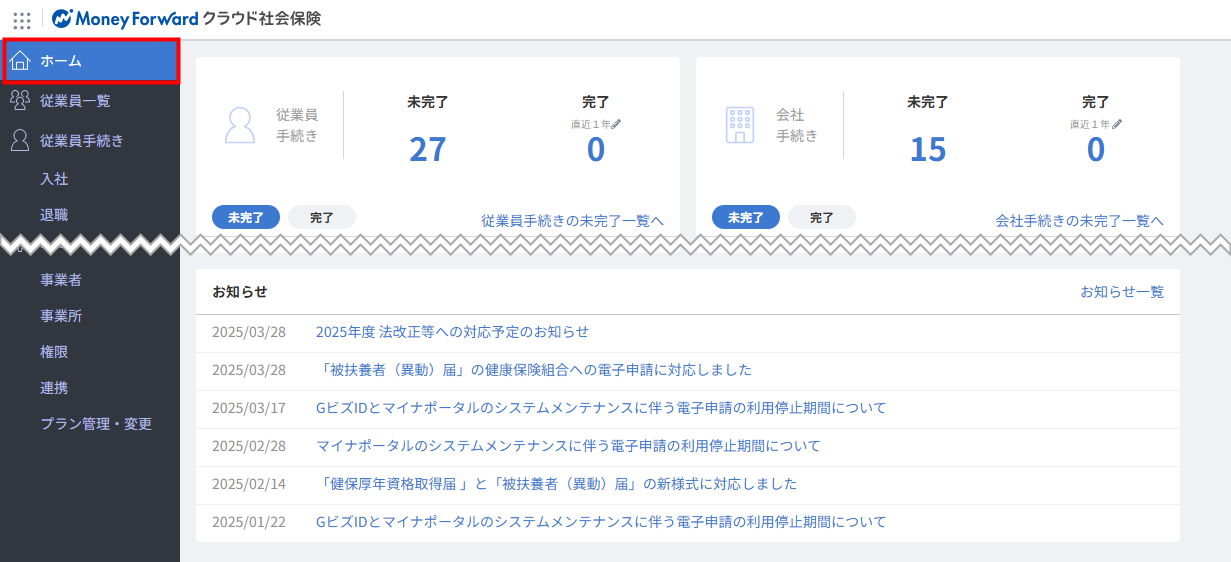Click the 従業員一覧 people icon
1231x562 pixels.
19,100
